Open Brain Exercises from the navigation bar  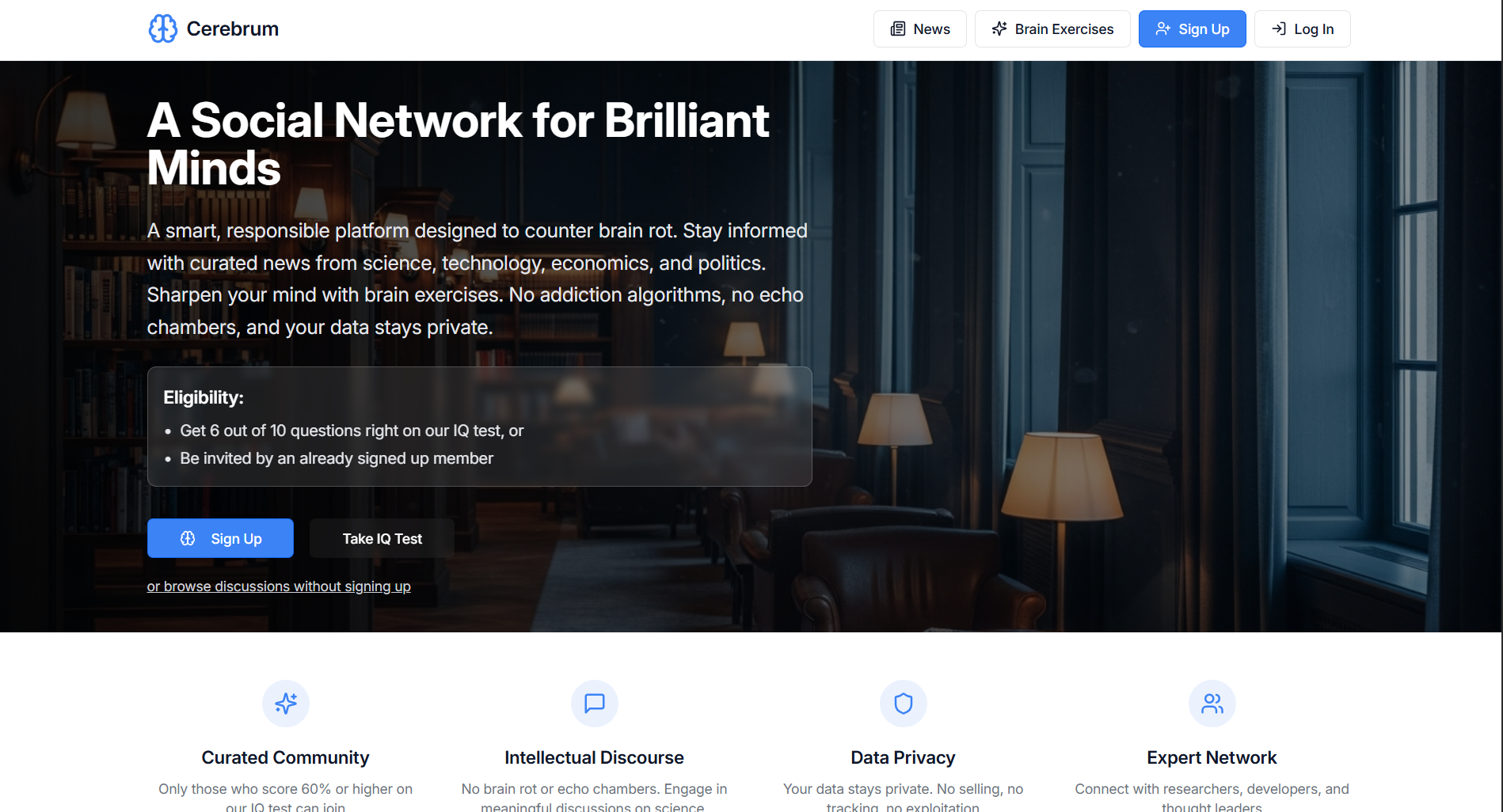(1052, 29)
